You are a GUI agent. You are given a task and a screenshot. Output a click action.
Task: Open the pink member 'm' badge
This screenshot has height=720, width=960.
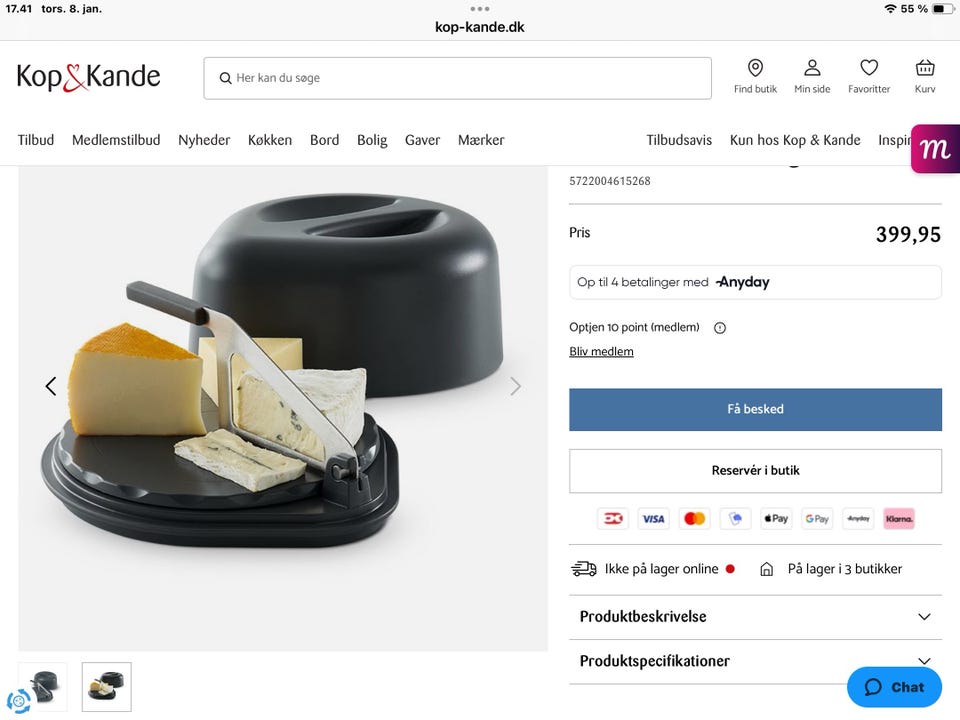(935, 149)
